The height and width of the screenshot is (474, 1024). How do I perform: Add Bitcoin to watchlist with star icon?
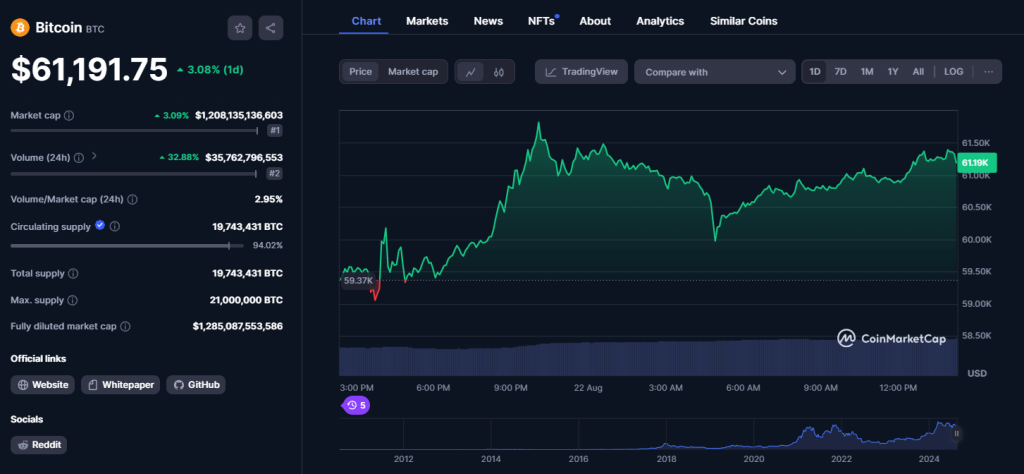[x=240, y=28]
